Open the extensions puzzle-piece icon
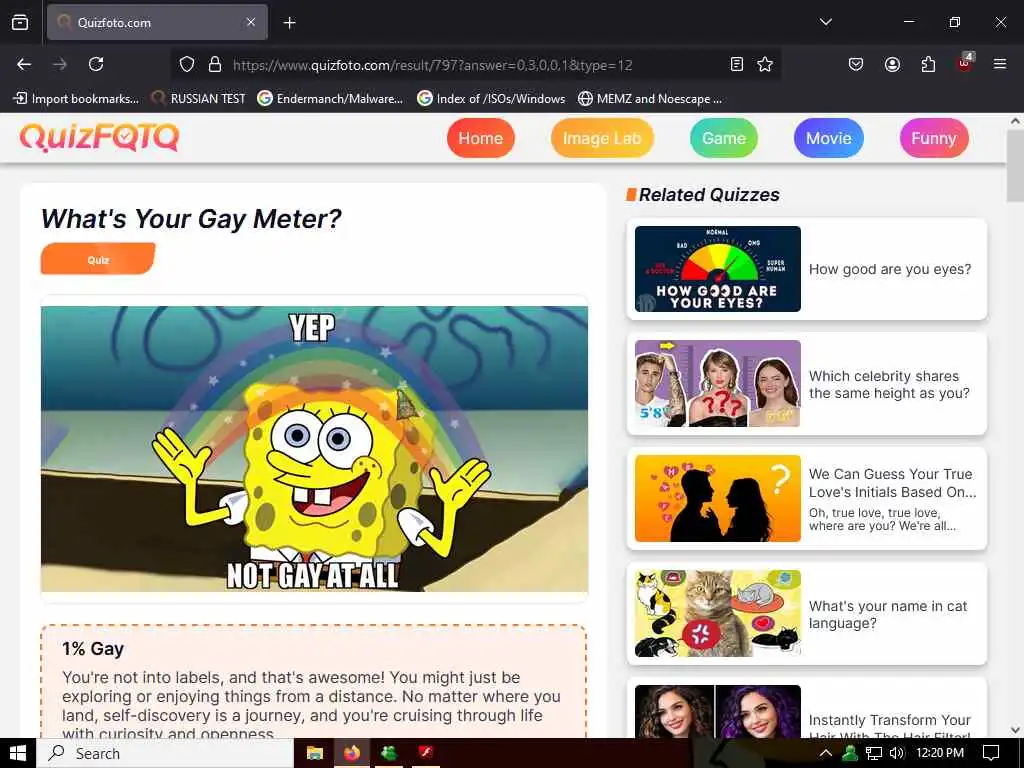The height and width of the screenshot is (768, 1024). [928, 64]
